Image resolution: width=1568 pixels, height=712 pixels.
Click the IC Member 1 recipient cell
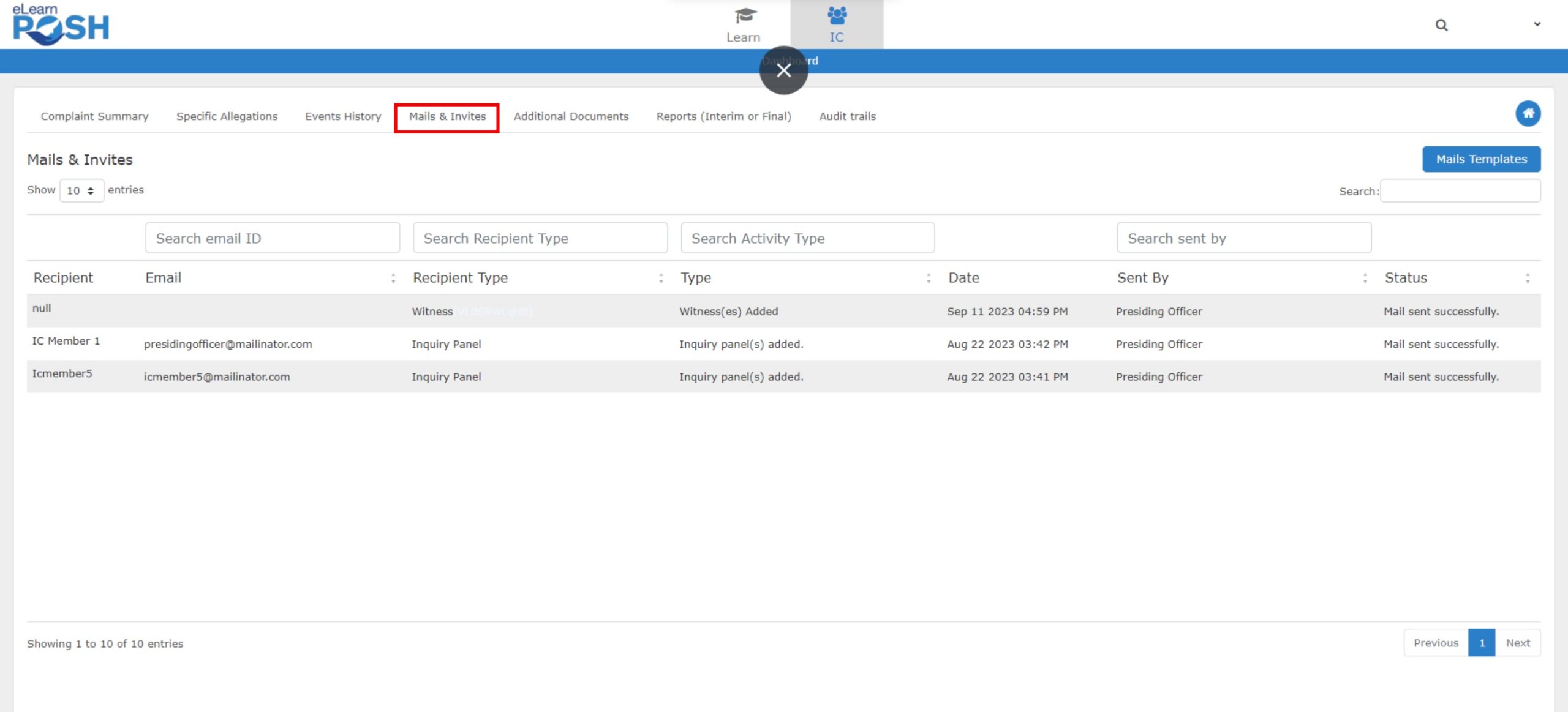click(x=66, y=341)
